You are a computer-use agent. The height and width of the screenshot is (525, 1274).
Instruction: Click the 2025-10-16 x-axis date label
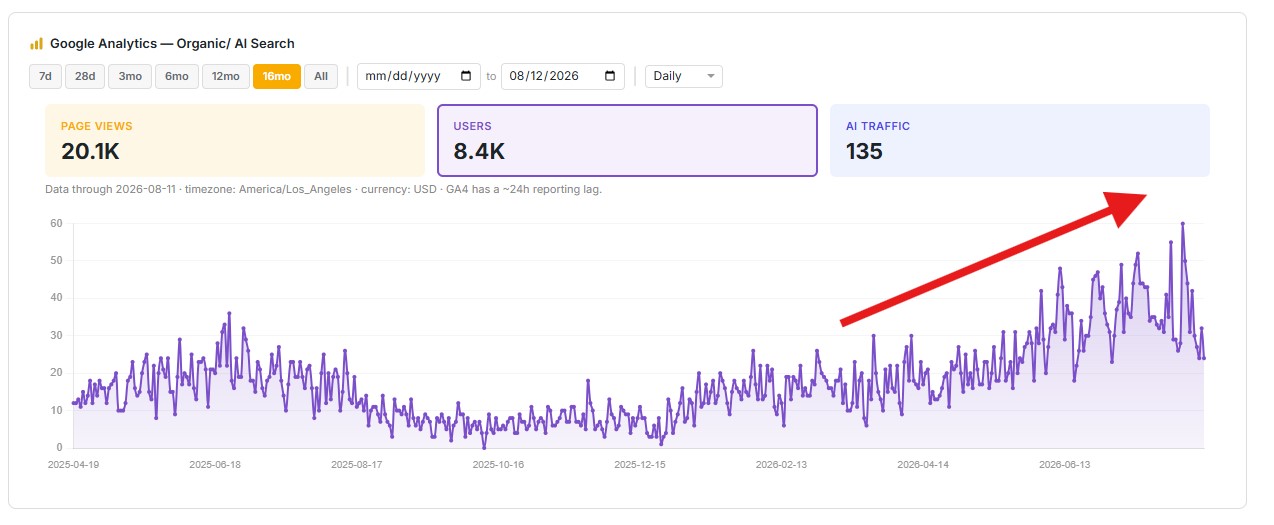click(498, 465)
